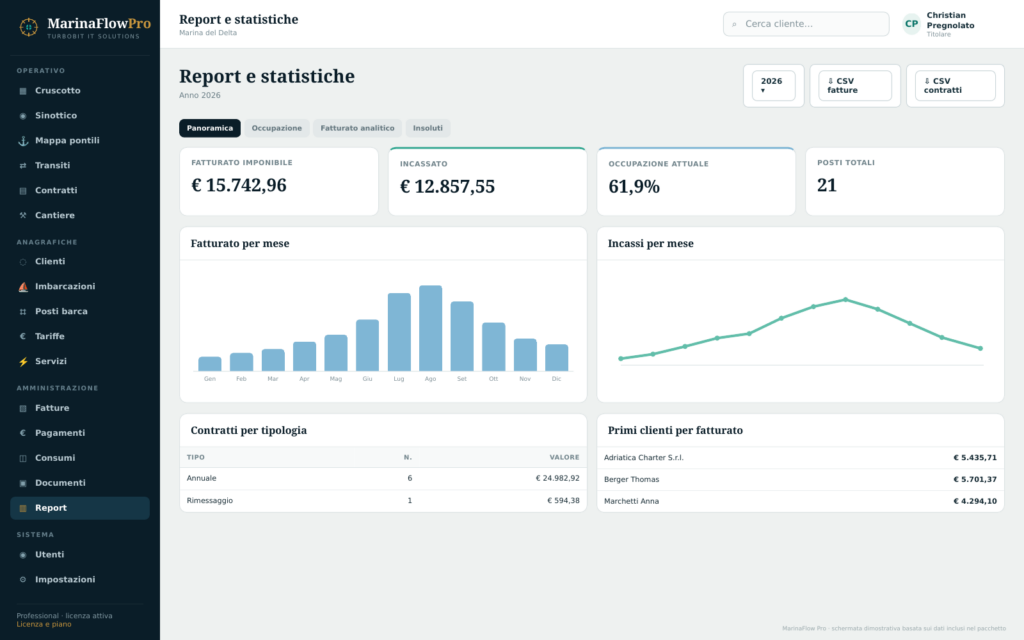Click the Occupazione attuale 61,9% value
The height and width of the screenshot is (640, 1024).
click(634, 187)
